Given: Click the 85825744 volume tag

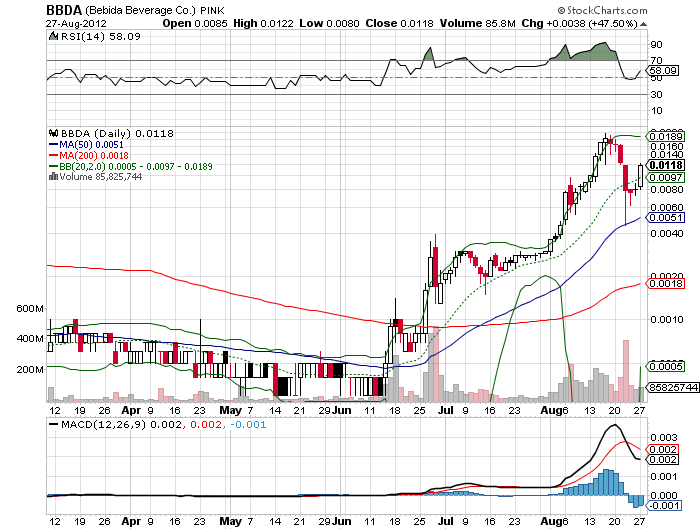Looking at the screenshot, I should pos(673,387).
